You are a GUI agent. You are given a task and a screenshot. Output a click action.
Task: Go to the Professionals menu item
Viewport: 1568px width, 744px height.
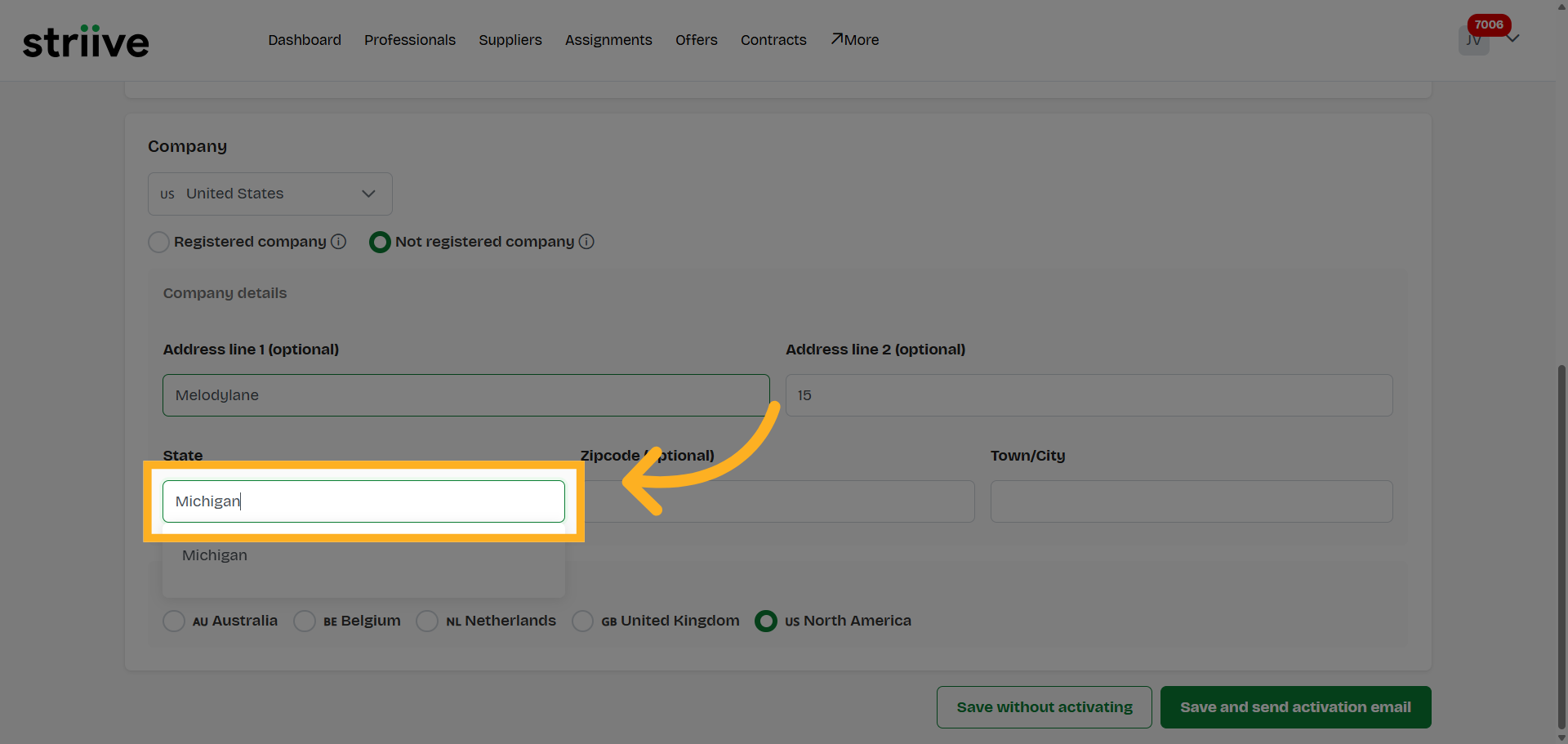[x=410, y=40]
